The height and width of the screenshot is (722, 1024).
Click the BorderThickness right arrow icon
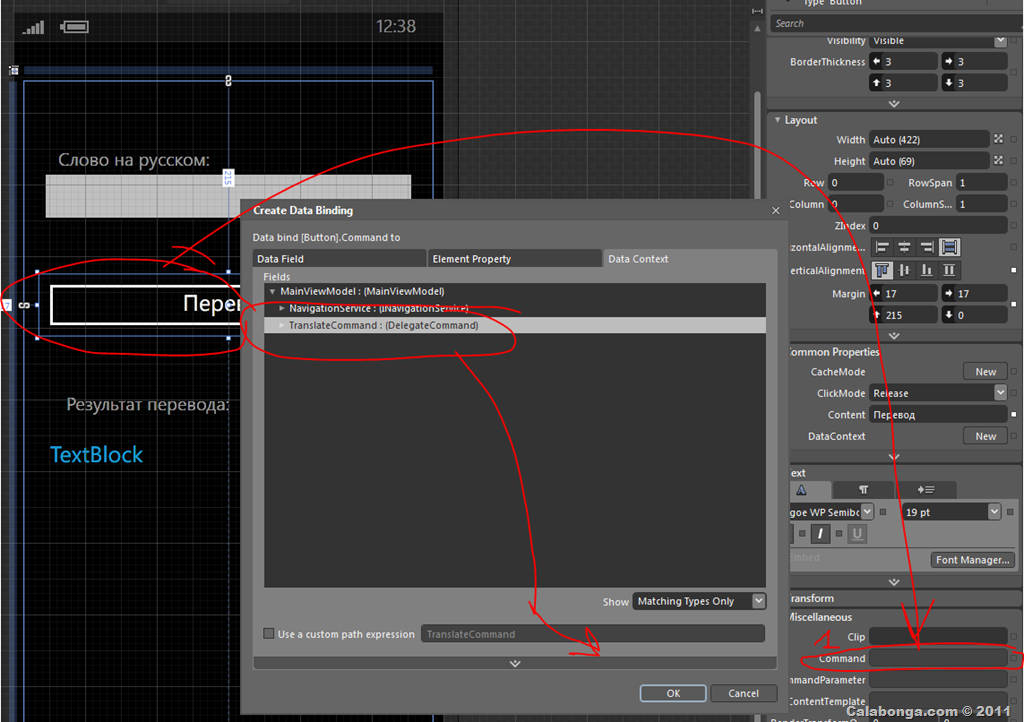coord(949,61)
